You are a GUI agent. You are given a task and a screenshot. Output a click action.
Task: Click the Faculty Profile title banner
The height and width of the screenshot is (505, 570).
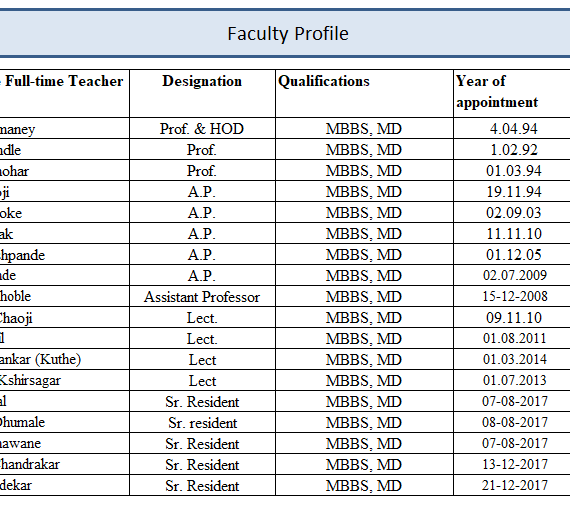click(x=285, y=33)
